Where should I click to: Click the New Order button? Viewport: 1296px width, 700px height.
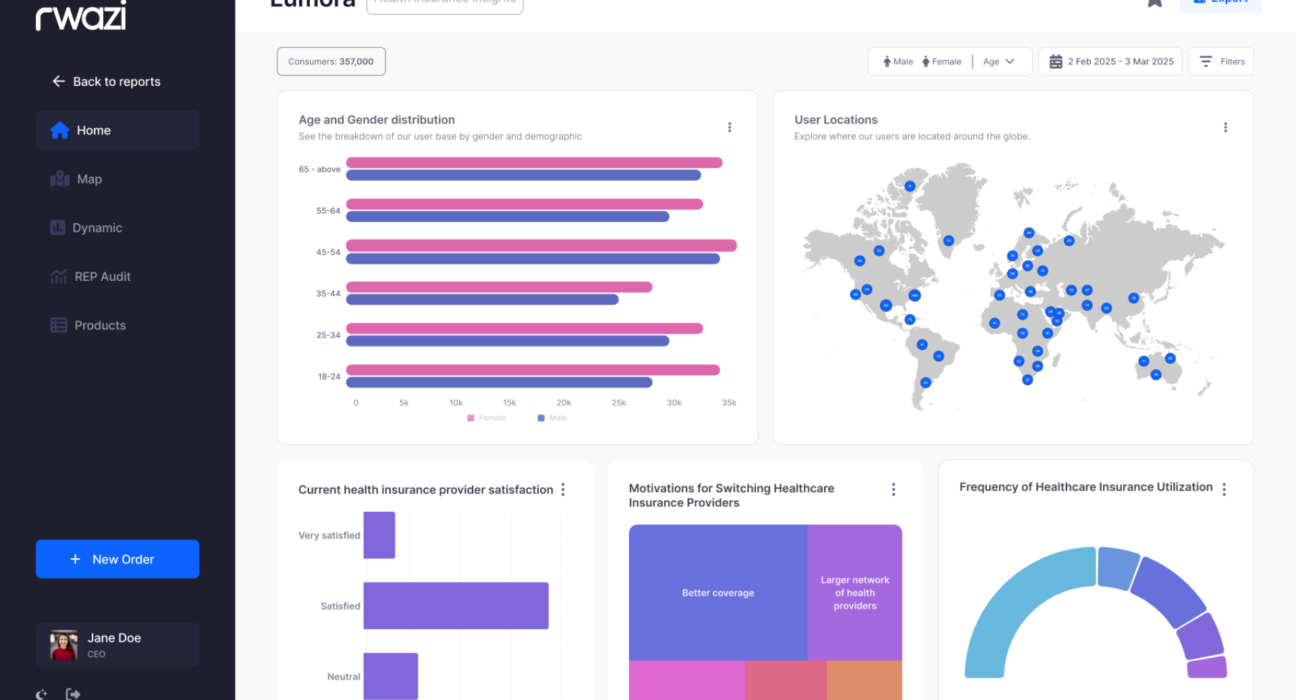click(117, 559)
